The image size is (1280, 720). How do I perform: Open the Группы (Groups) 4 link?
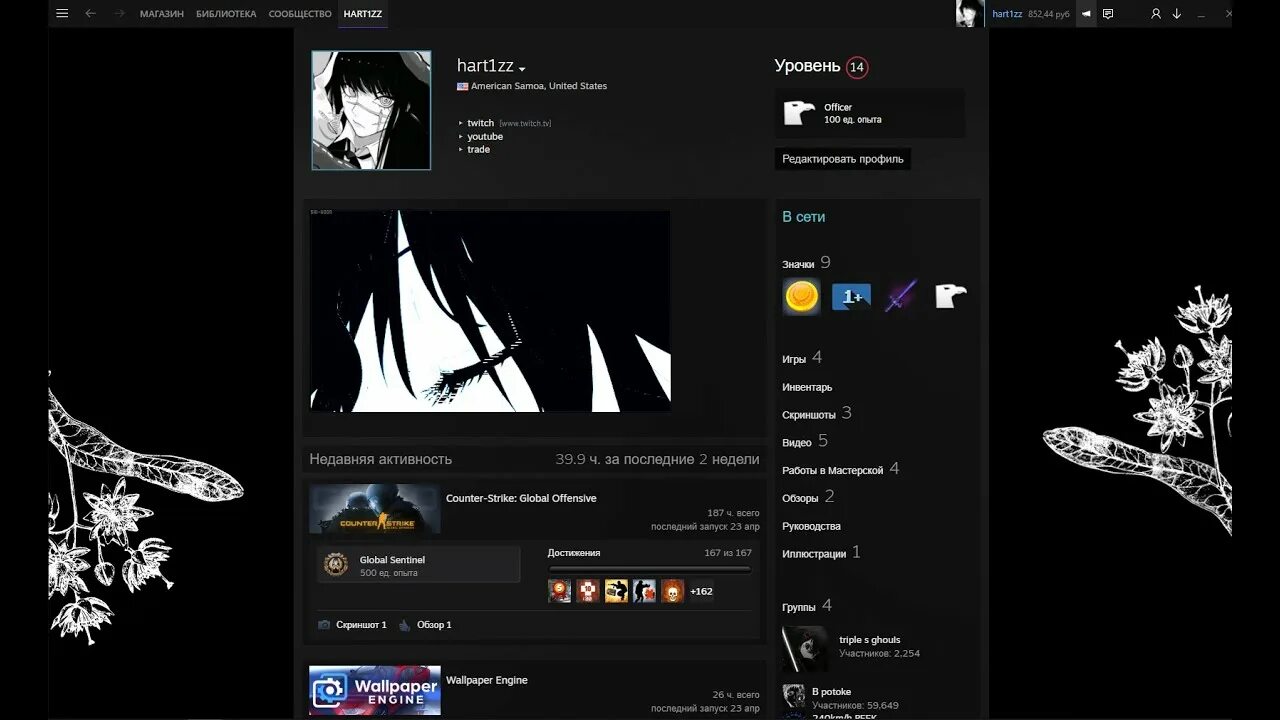coord(807,606)
